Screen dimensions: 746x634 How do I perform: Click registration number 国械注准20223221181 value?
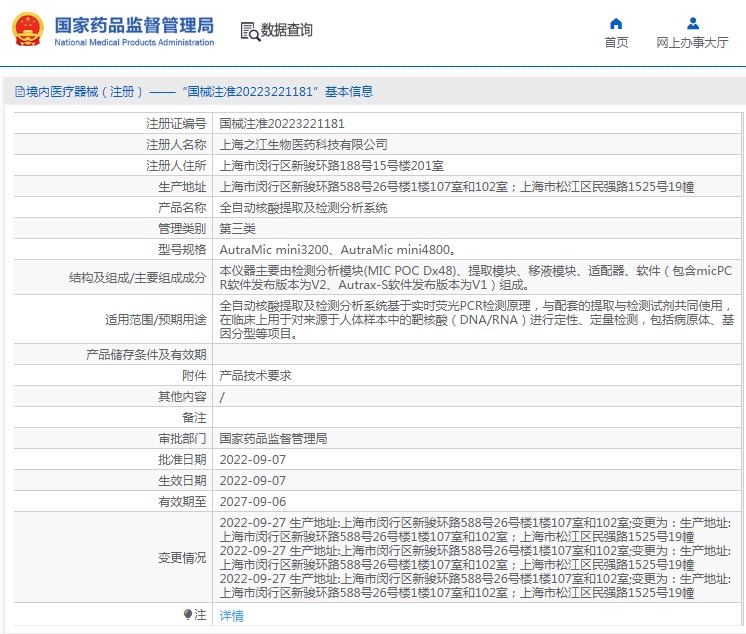coord(281,124)
